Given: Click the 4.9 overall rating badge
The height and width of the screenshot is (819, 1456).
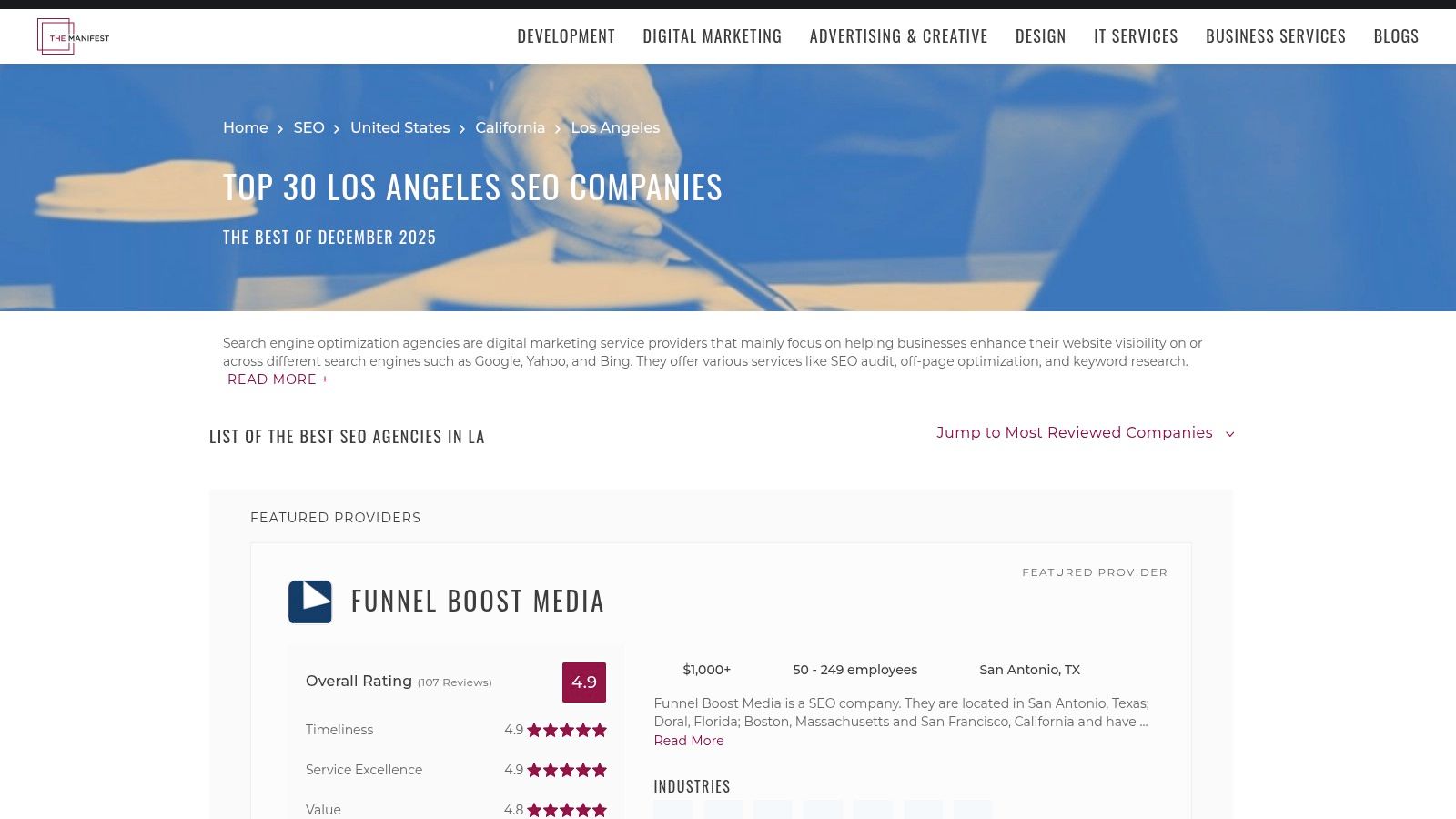Looking at the screenshot, I should 585,682.
